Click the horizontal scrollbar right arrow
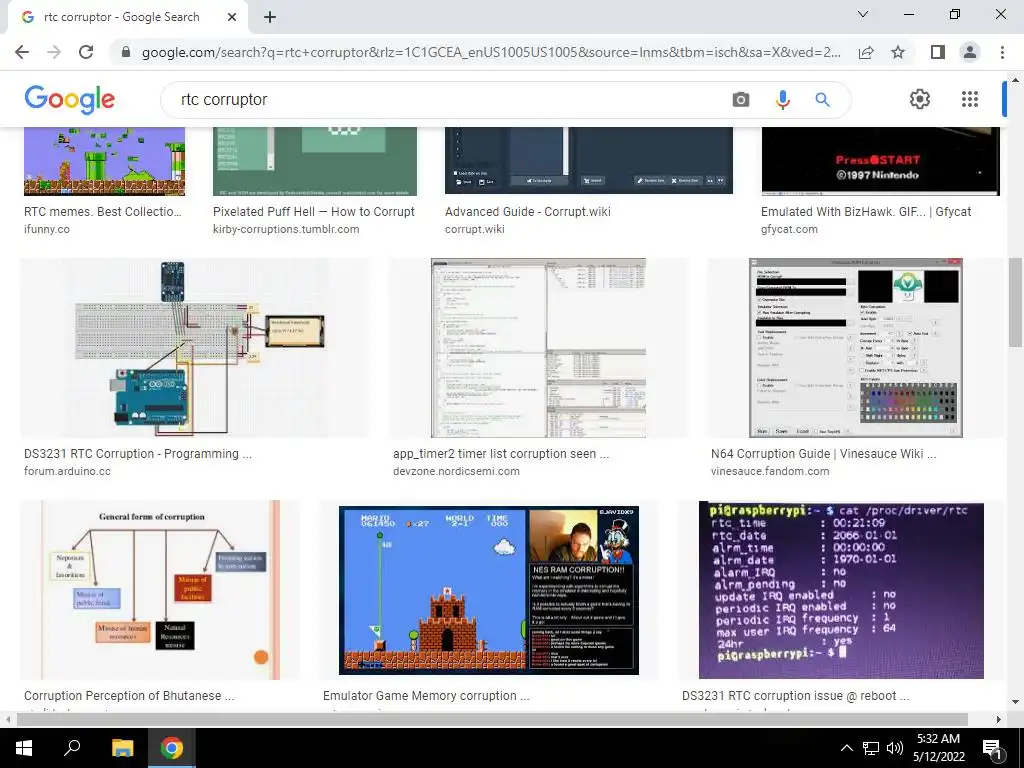The width and height of the screenshot is (1024, 768). [x=998, y=720]
